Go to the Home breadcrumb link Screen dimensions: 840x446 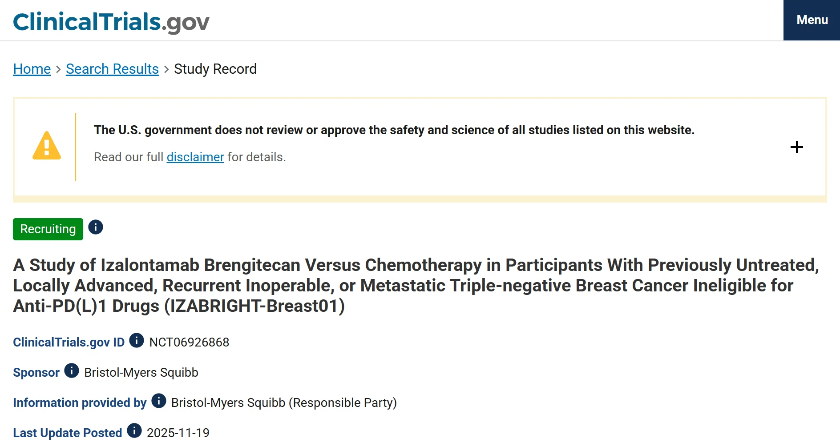click(x=32, y=69)
